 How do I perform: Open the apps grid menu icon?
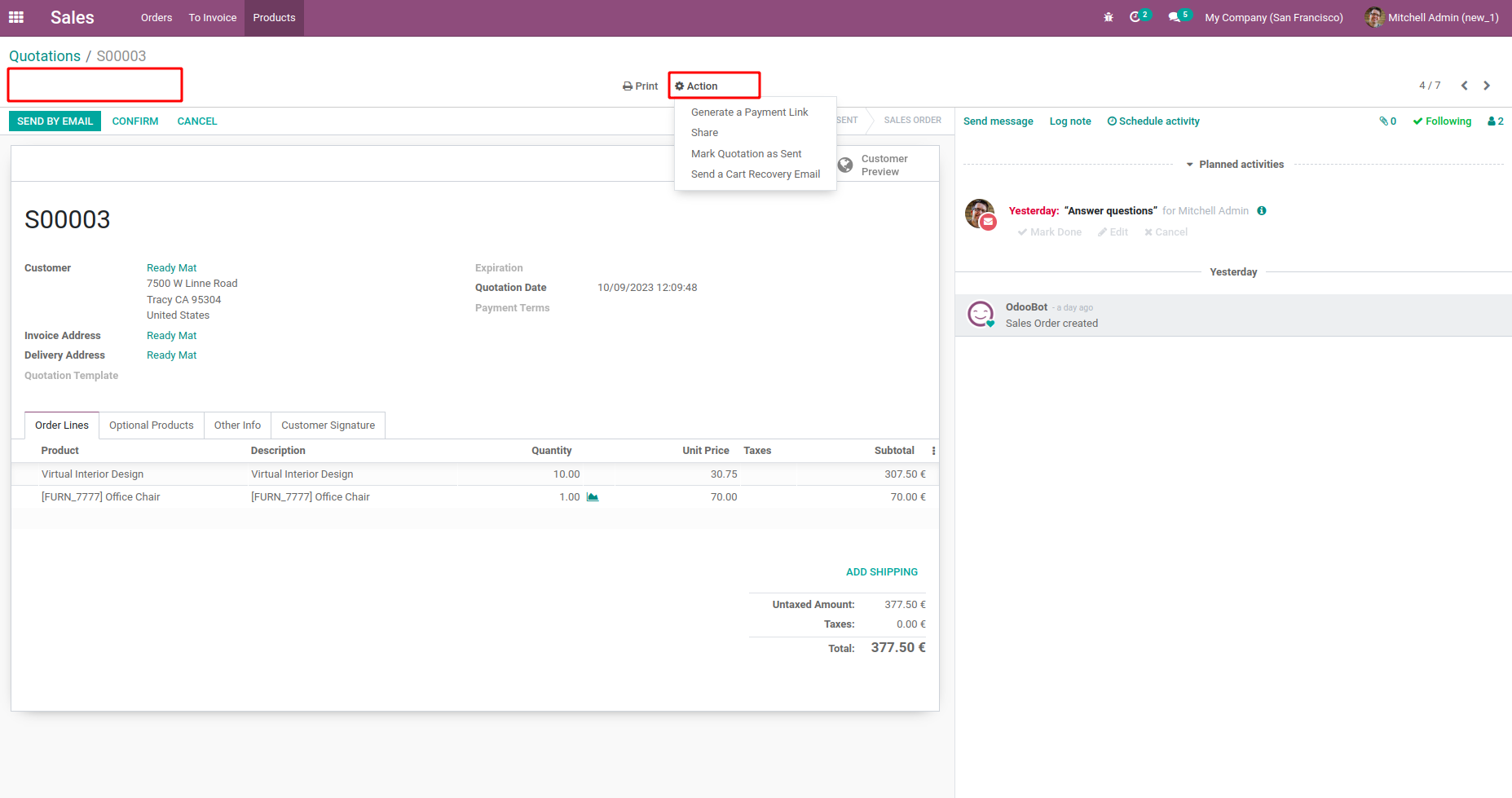pos(16,17)
